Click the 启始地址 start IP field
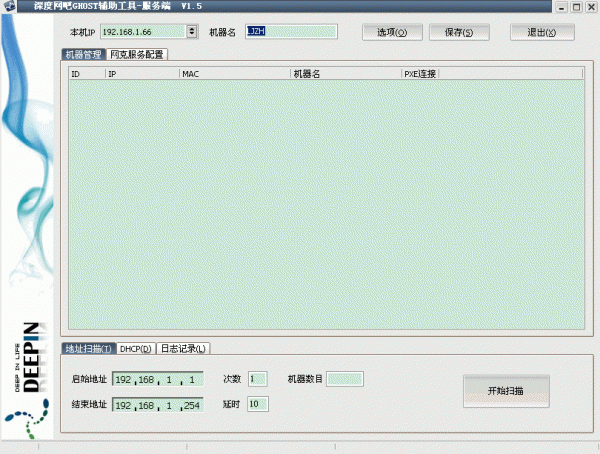Image resolution: width=600 pixels, height=454 pixels. (x=158, y=379)
